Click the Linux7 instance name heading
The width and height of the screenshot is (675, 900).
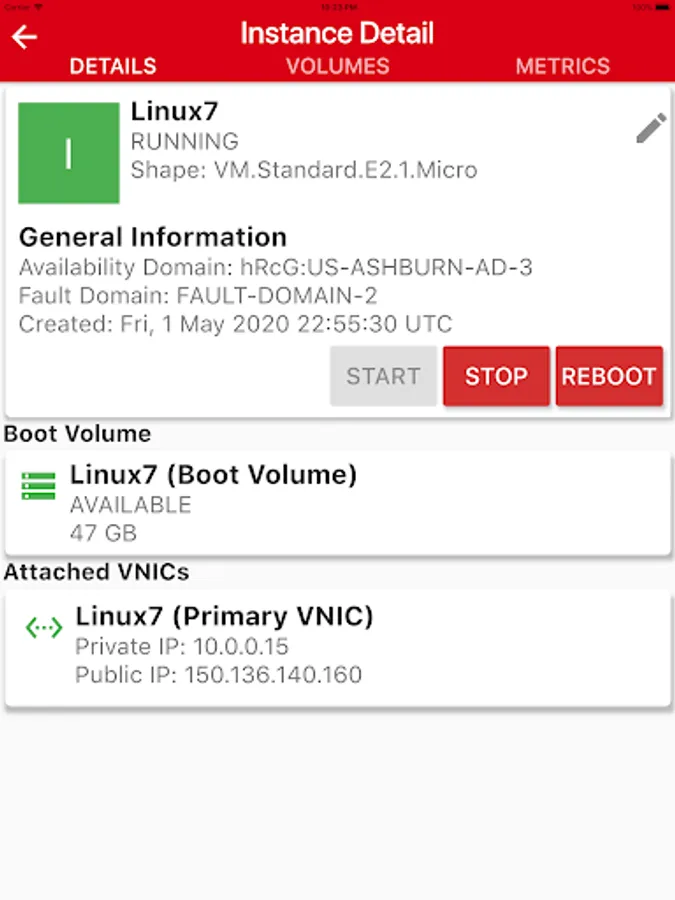174,112
